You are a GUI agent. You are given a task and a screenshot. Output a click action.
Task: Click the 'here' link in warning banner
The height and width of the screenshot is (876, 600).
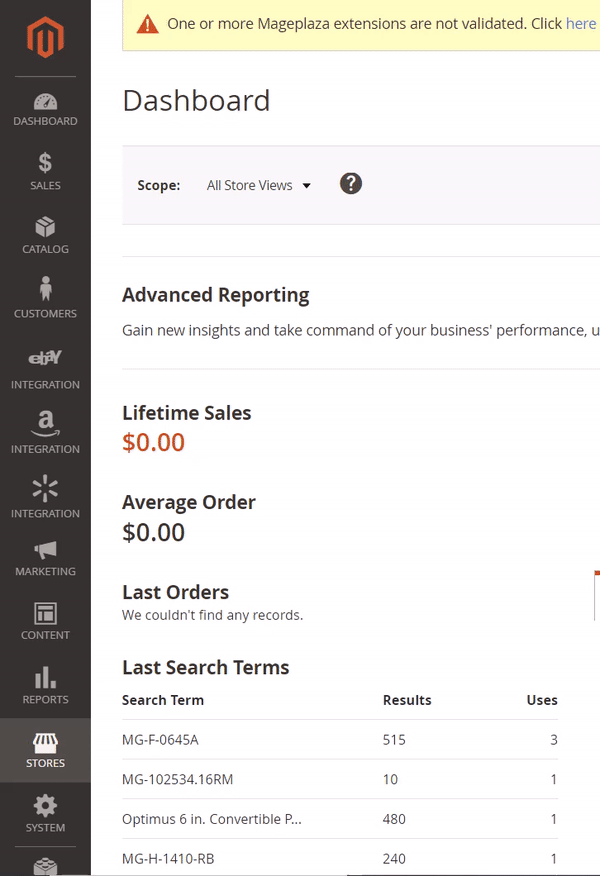click(x=580, y=23)
